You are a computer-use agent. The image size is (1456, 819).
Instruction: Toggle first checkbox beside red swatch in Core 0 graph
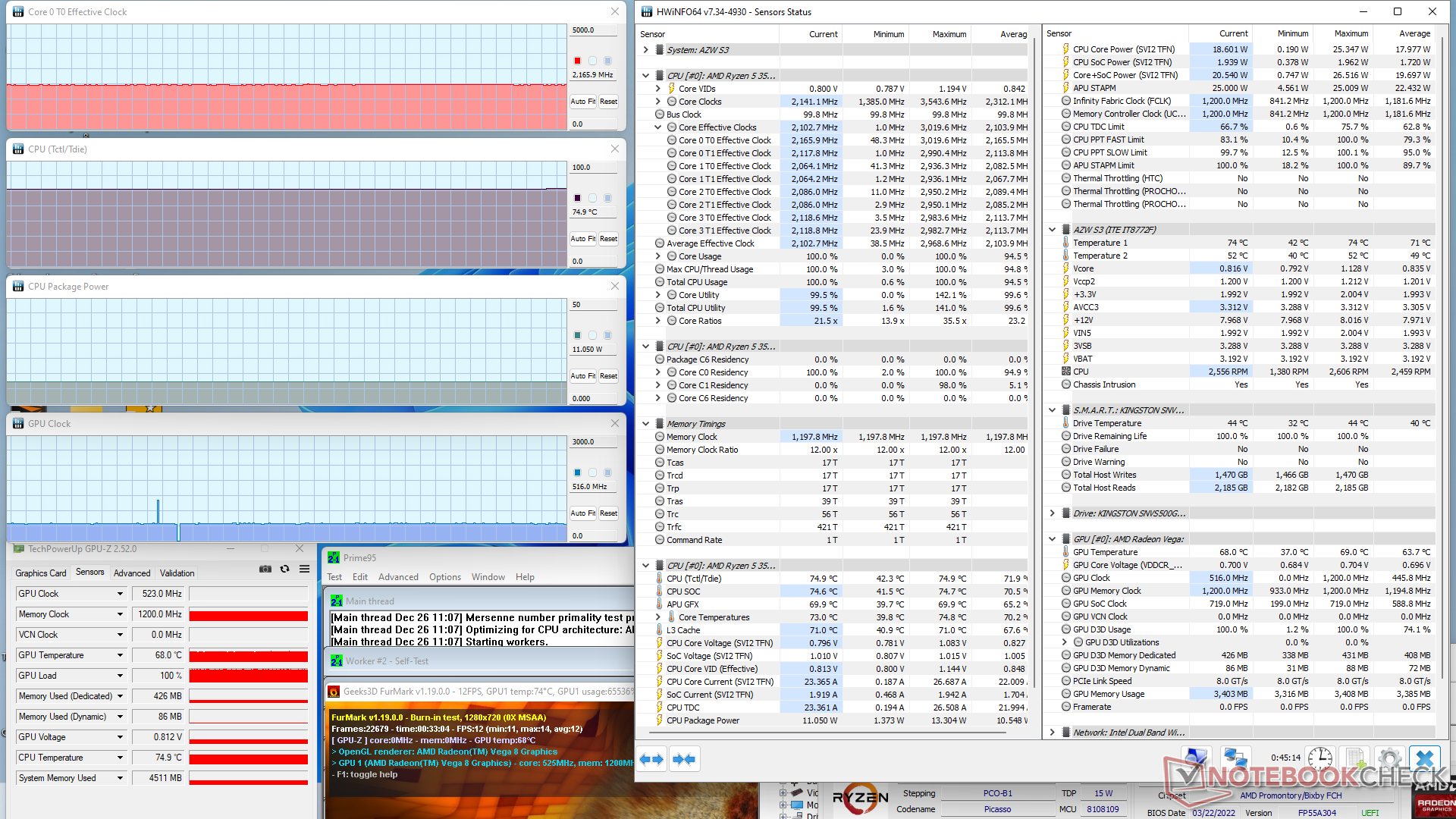pos(593,61)
